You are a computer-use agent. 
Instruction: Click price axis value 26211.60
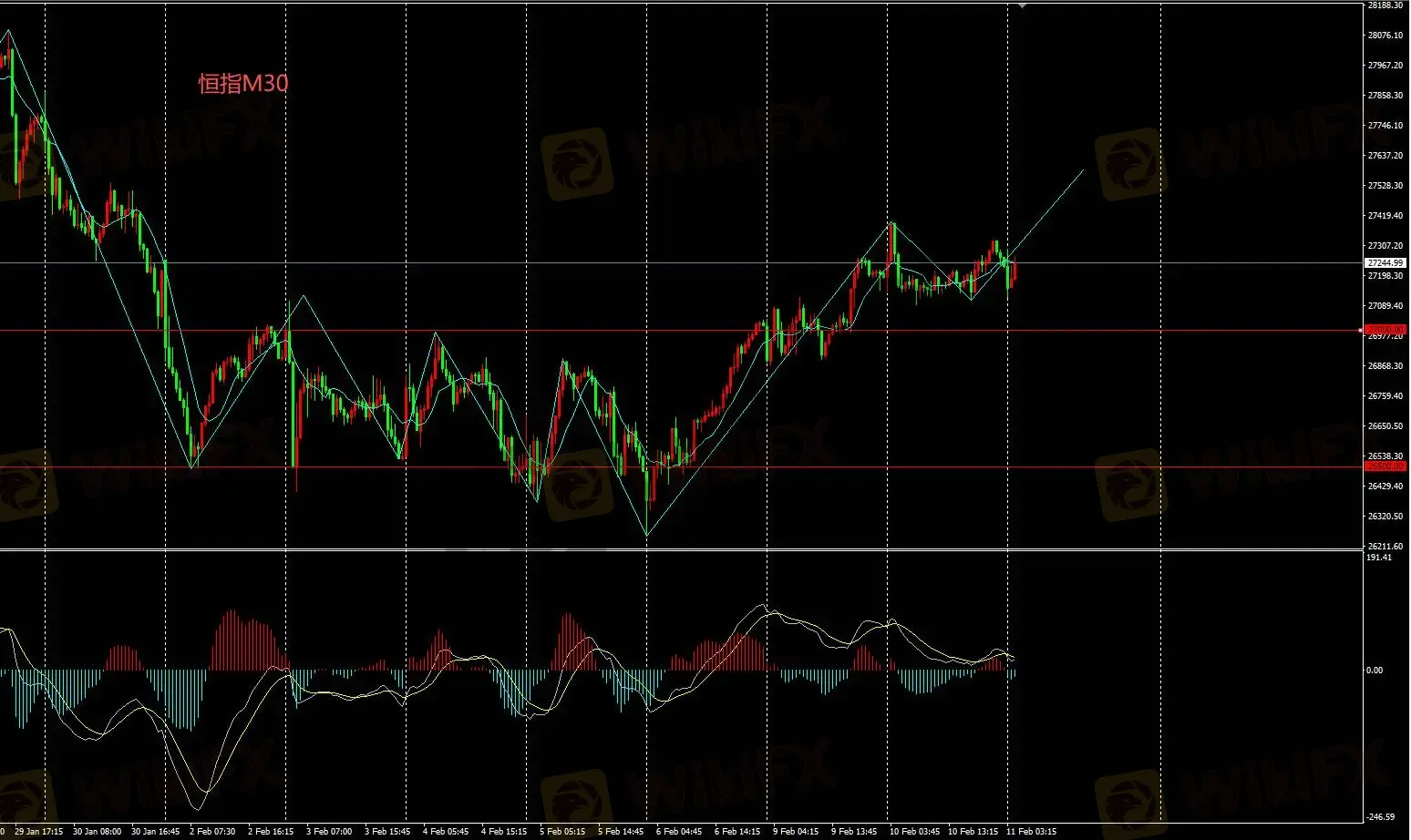(1385, 547)
